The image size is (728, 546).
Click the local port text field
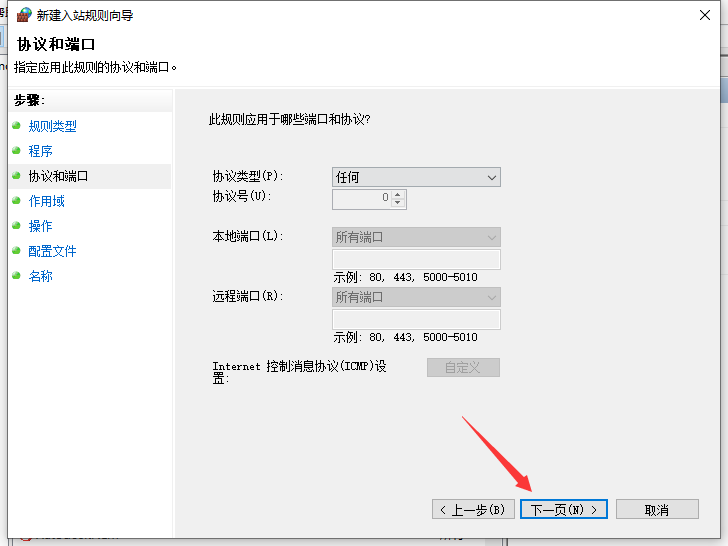coord(416,260)
